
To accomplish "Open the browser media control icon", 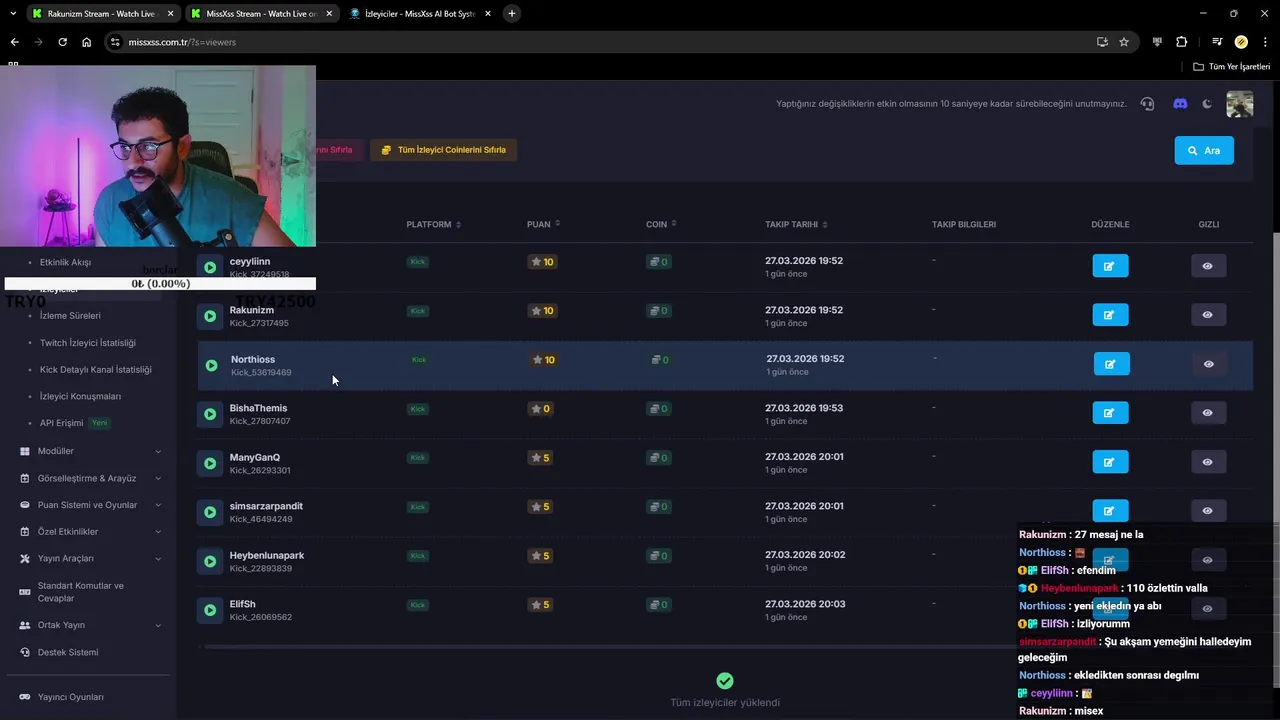I will click(1217, 42).
